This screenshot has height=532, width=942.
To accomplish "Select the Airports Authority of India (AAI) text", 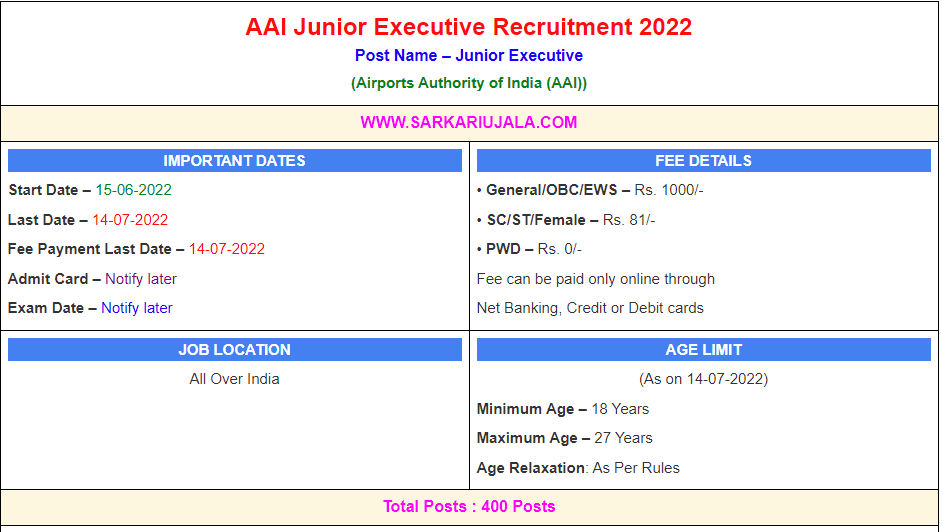I will [468, 83].
